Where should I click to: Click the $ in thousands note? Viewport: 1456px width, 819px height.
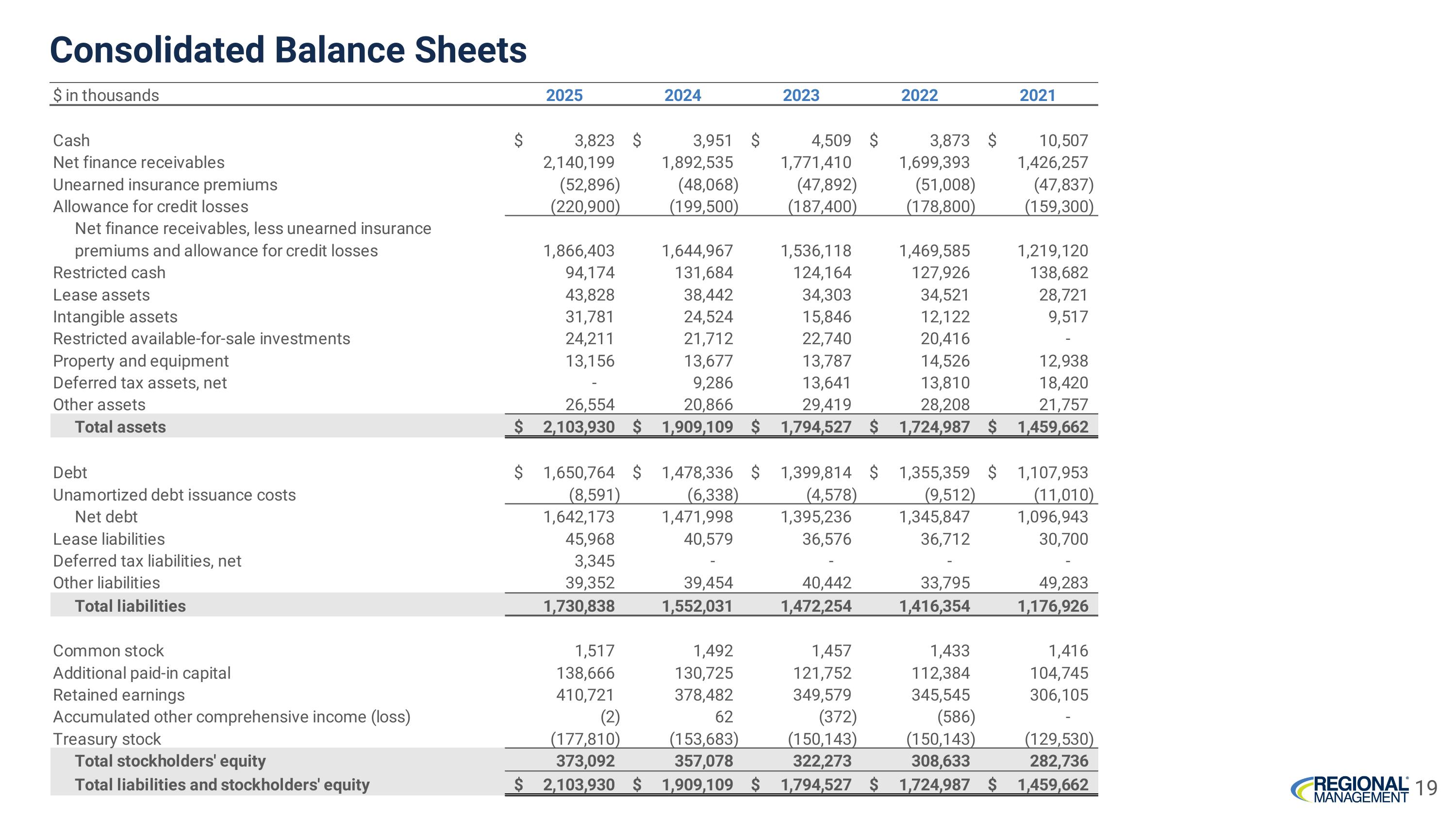point(106,95)
